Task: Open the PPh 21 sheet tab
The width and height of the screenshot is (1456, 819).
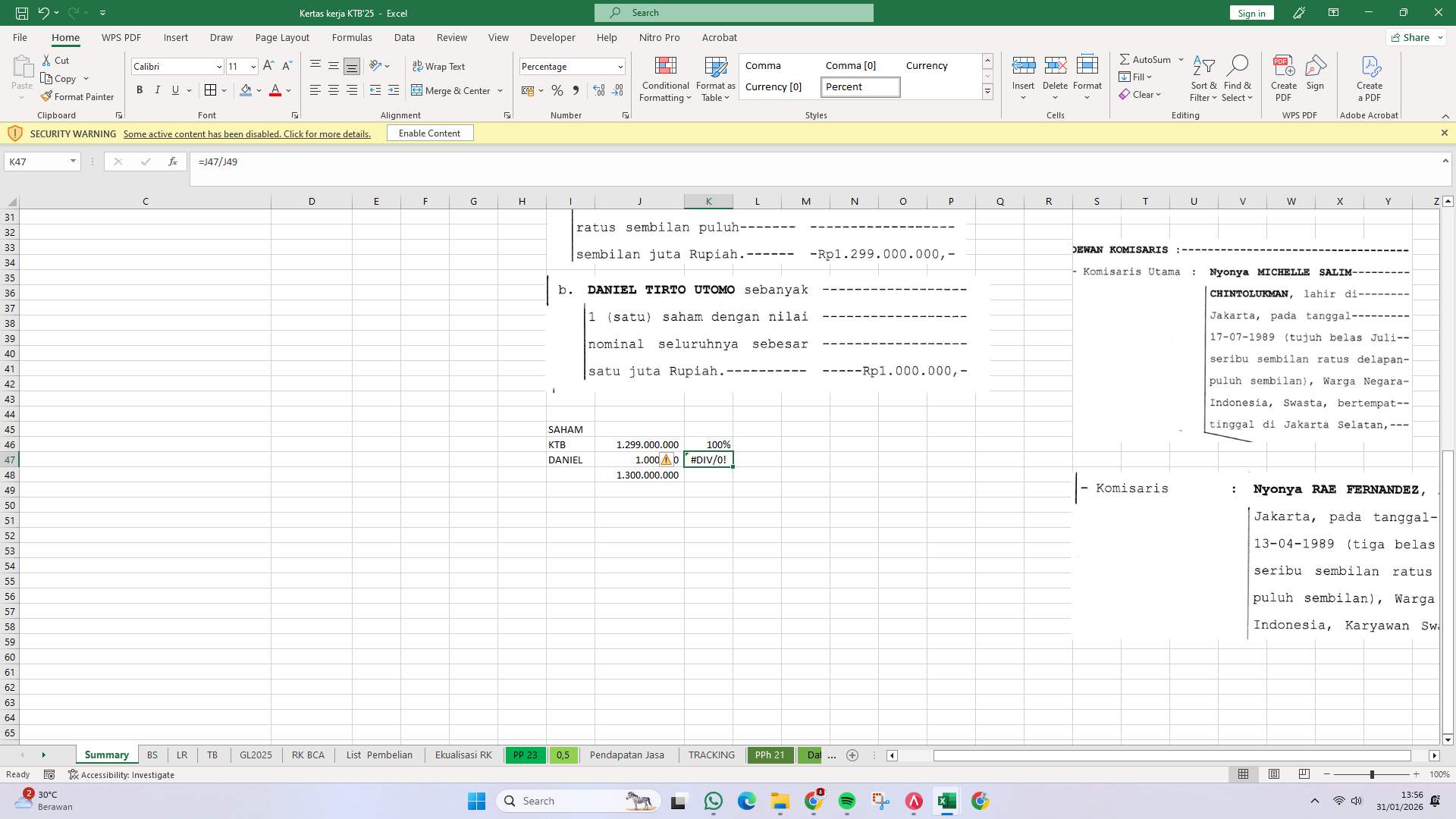Action: pyautogui.click(x=770, y=755)
